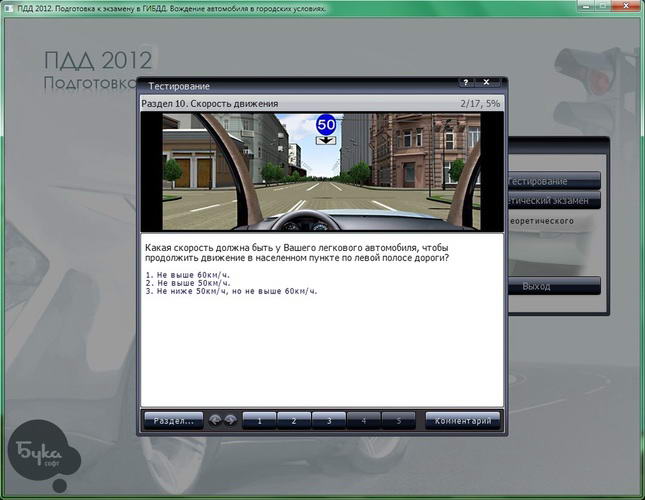
Task: Click Выход in the background menu
Action: point(554,286)
